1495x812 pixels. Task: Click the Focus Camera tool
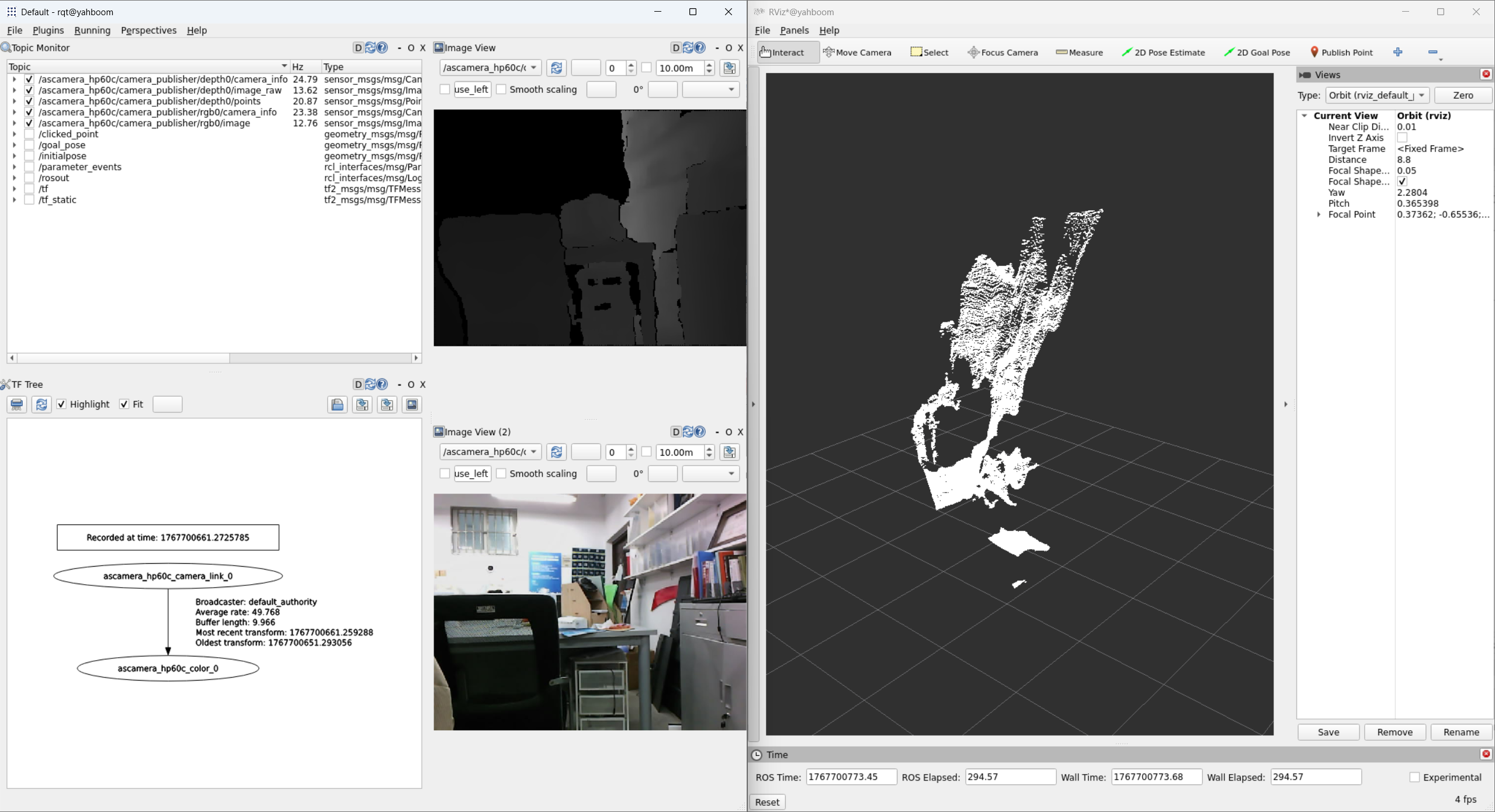pos(1003,53)
